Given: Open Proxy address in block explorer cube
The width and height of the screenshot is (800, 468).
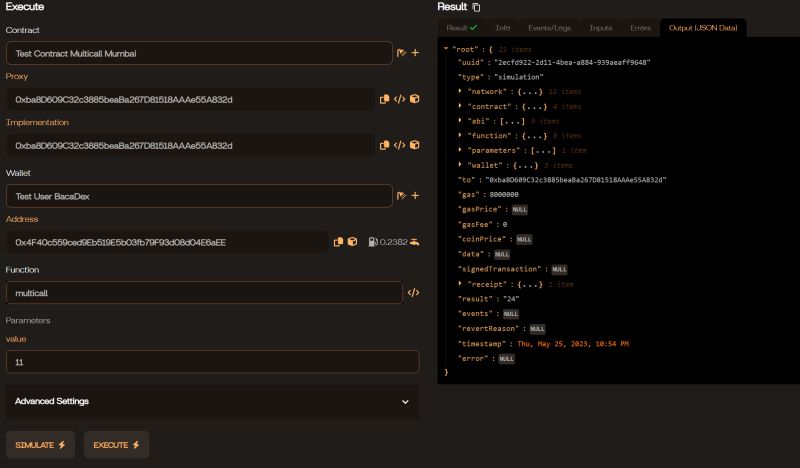Looking at the screenshot, I should coord(415,99).
